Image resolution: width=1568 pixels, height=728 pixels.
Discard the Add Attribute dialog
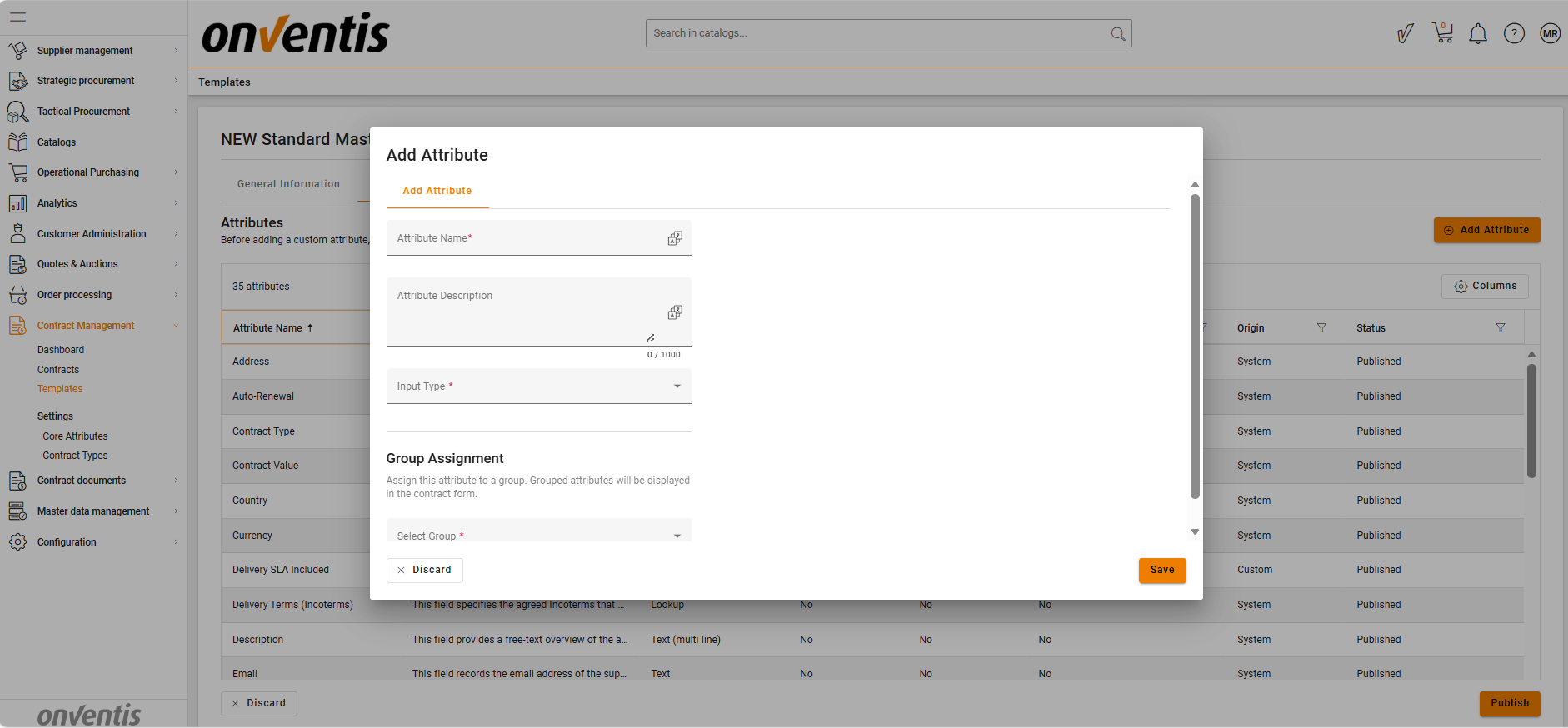[x=424, y=570]
